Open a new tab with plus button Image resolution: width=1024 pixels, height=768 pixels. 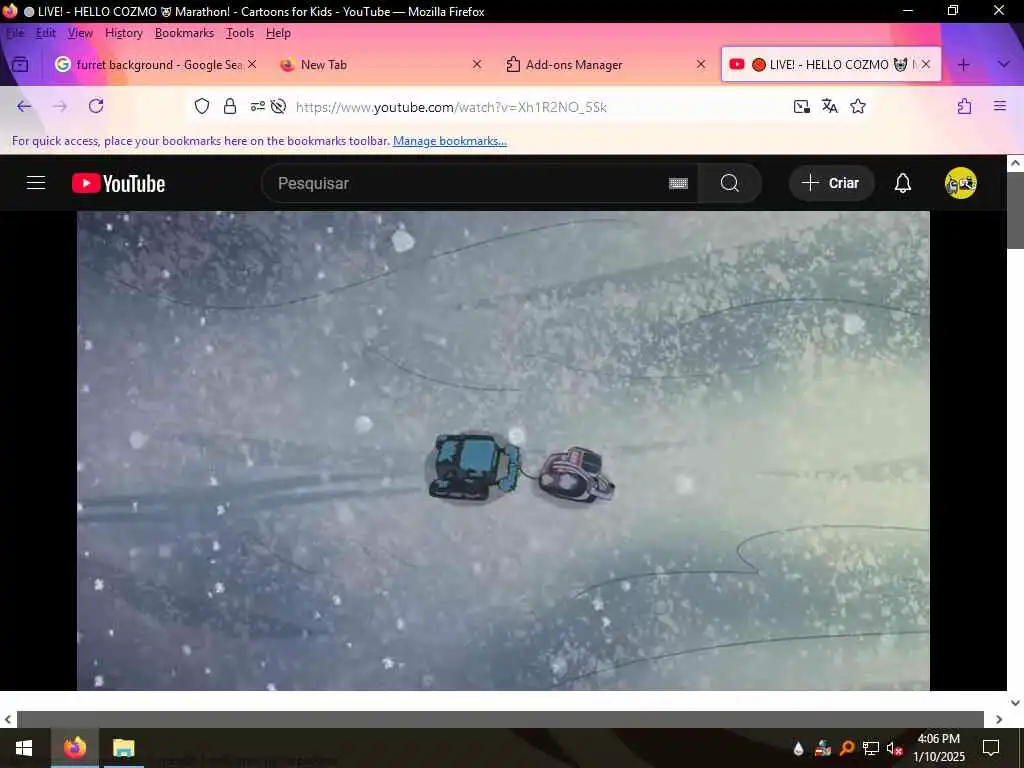pos(964,65)
